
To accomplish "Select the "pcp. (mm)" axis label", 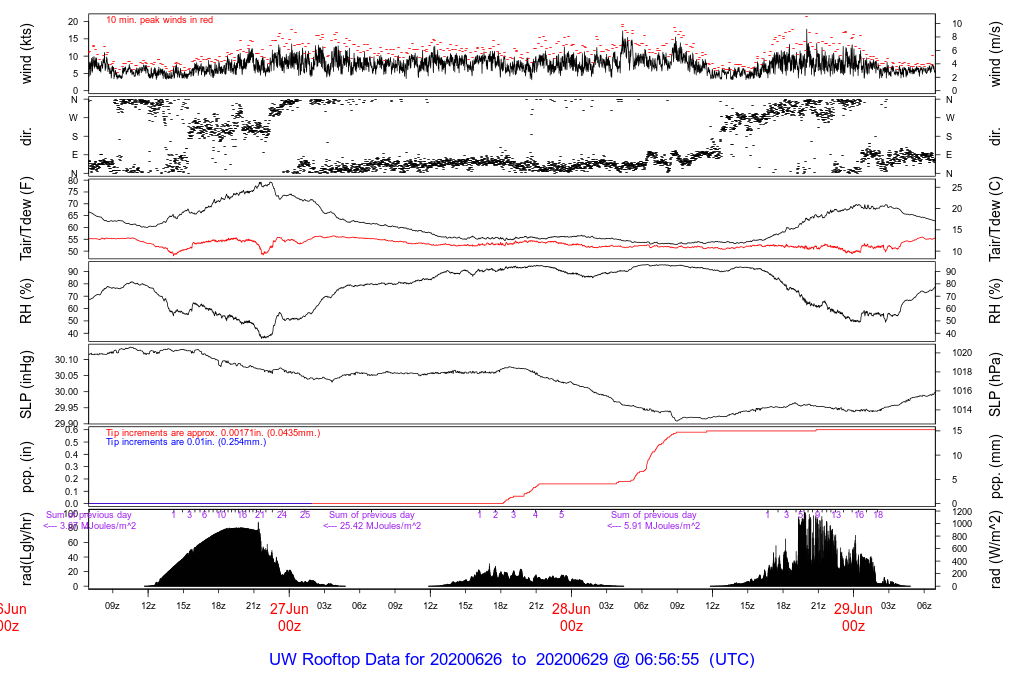I will click(x=995, y=466).
